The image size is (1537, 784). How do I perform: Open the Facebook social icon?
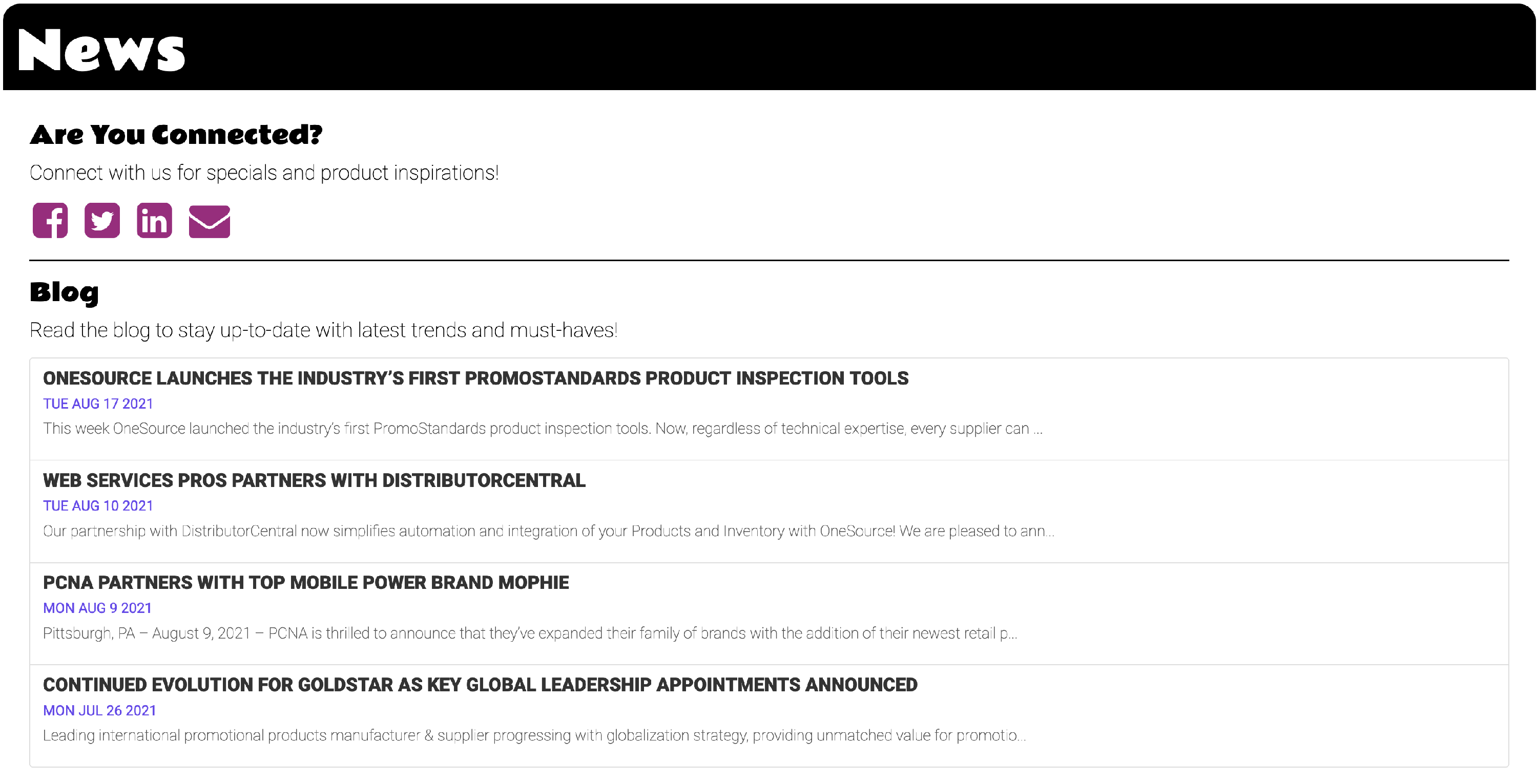pos(50,221)
